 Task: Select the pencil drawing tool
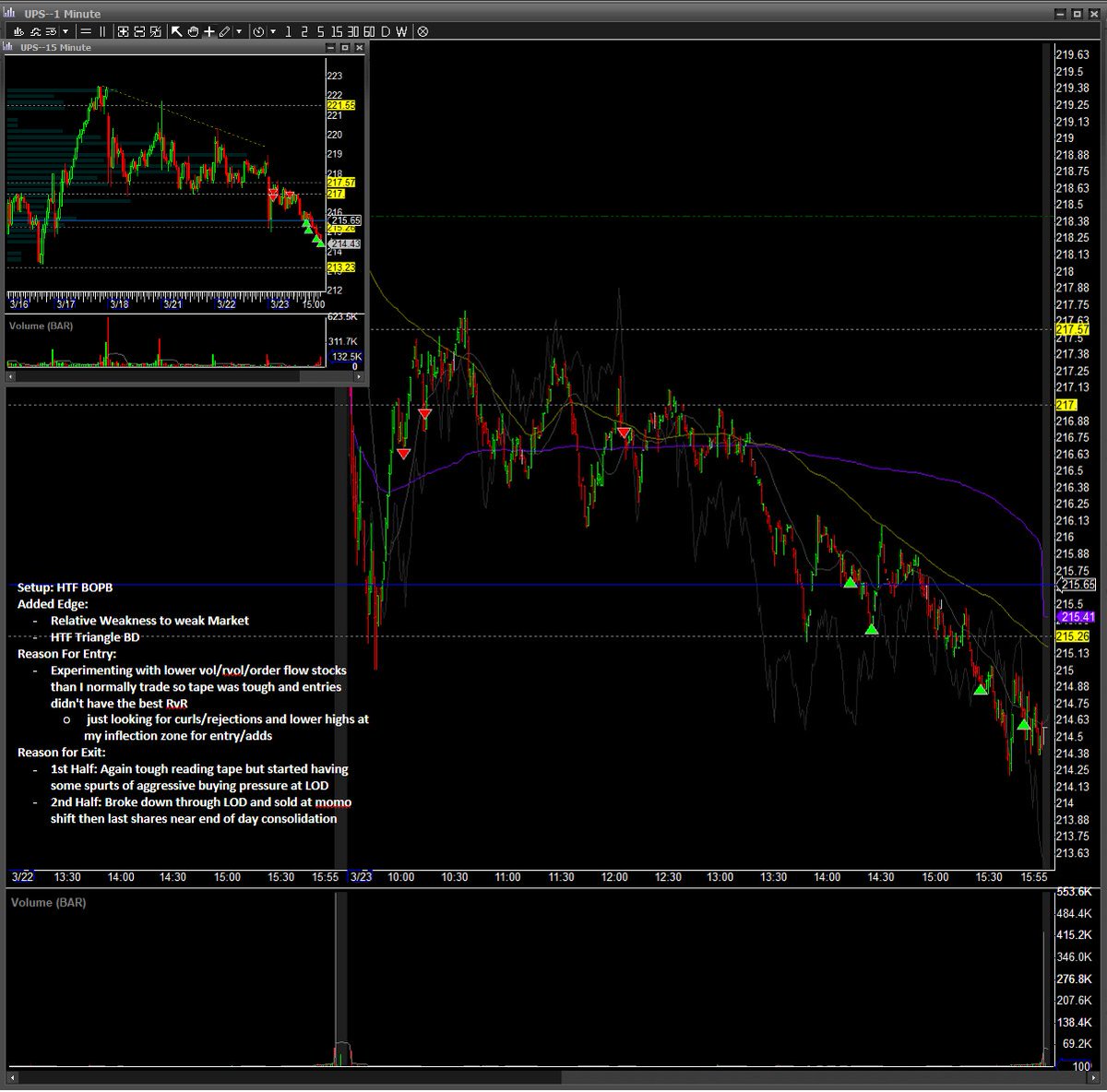point(224,31)
